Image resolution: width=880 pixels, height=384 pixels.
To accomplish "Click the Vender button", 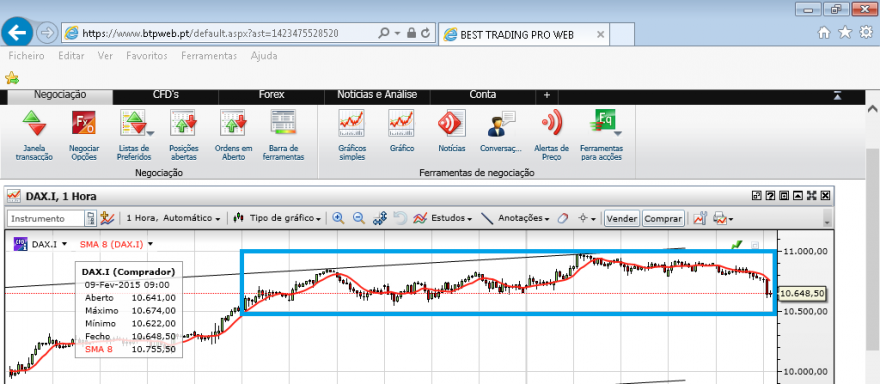I will coord(622,218).
